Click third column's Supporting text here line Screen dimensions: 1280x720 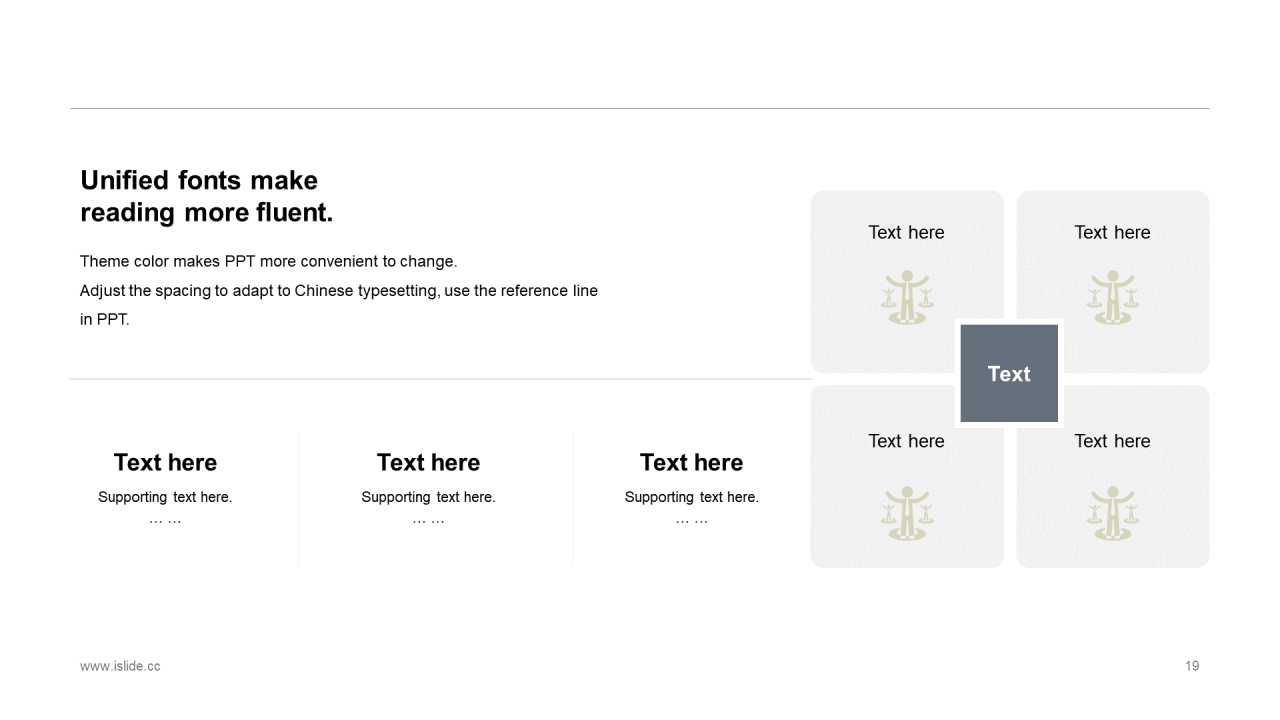pos(691,497)
